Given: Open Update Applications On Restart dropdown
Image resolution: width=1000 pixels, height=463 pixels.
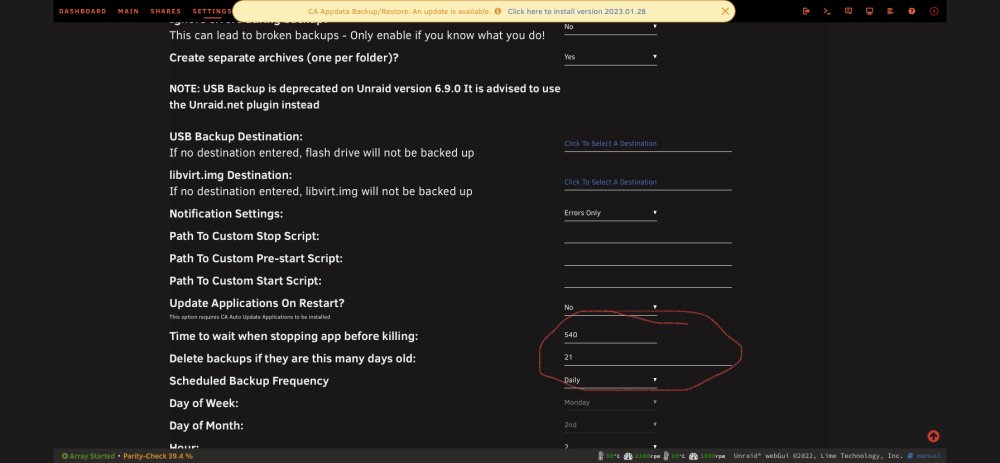Looking at the screenshot, I should [x=610, y=307].
